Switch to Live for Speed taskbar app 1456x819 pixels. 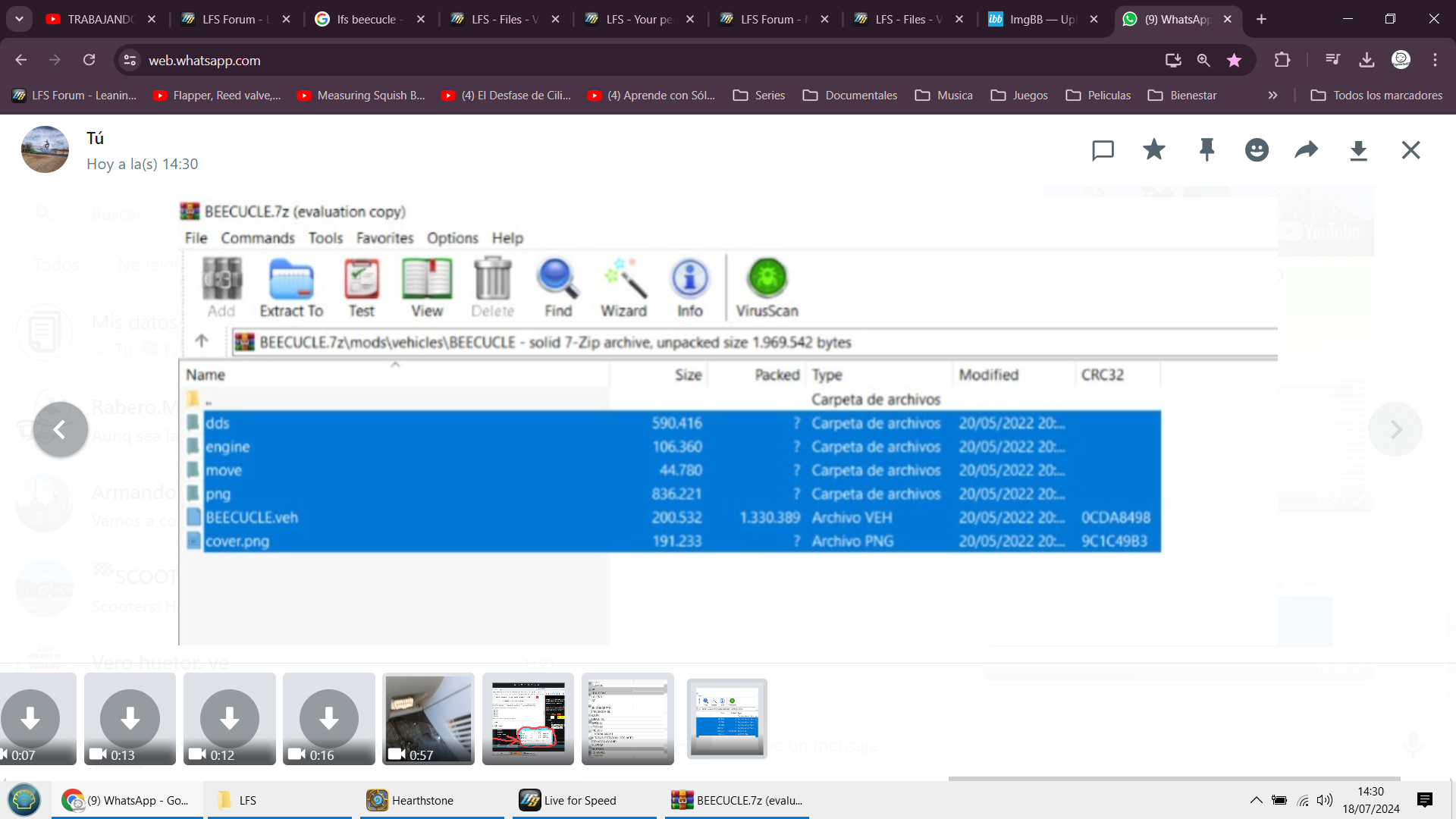[585, 800]
